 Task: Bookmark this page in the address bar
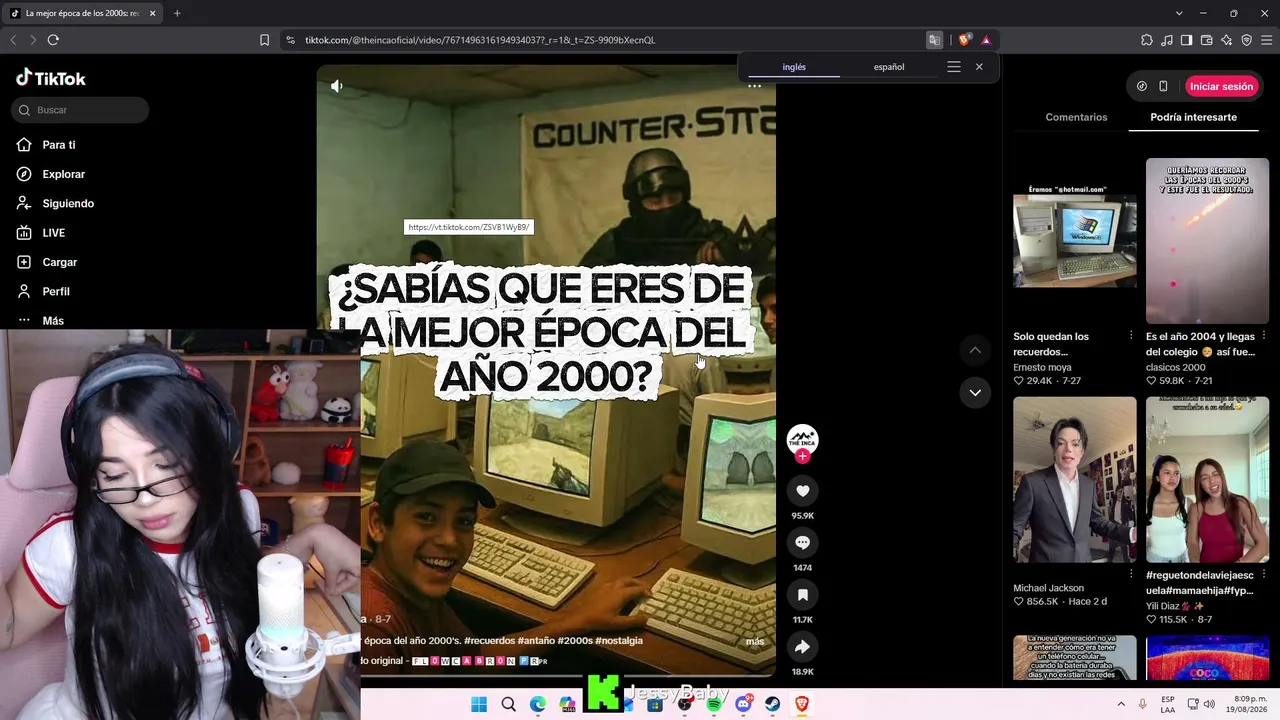pos(264,40)
